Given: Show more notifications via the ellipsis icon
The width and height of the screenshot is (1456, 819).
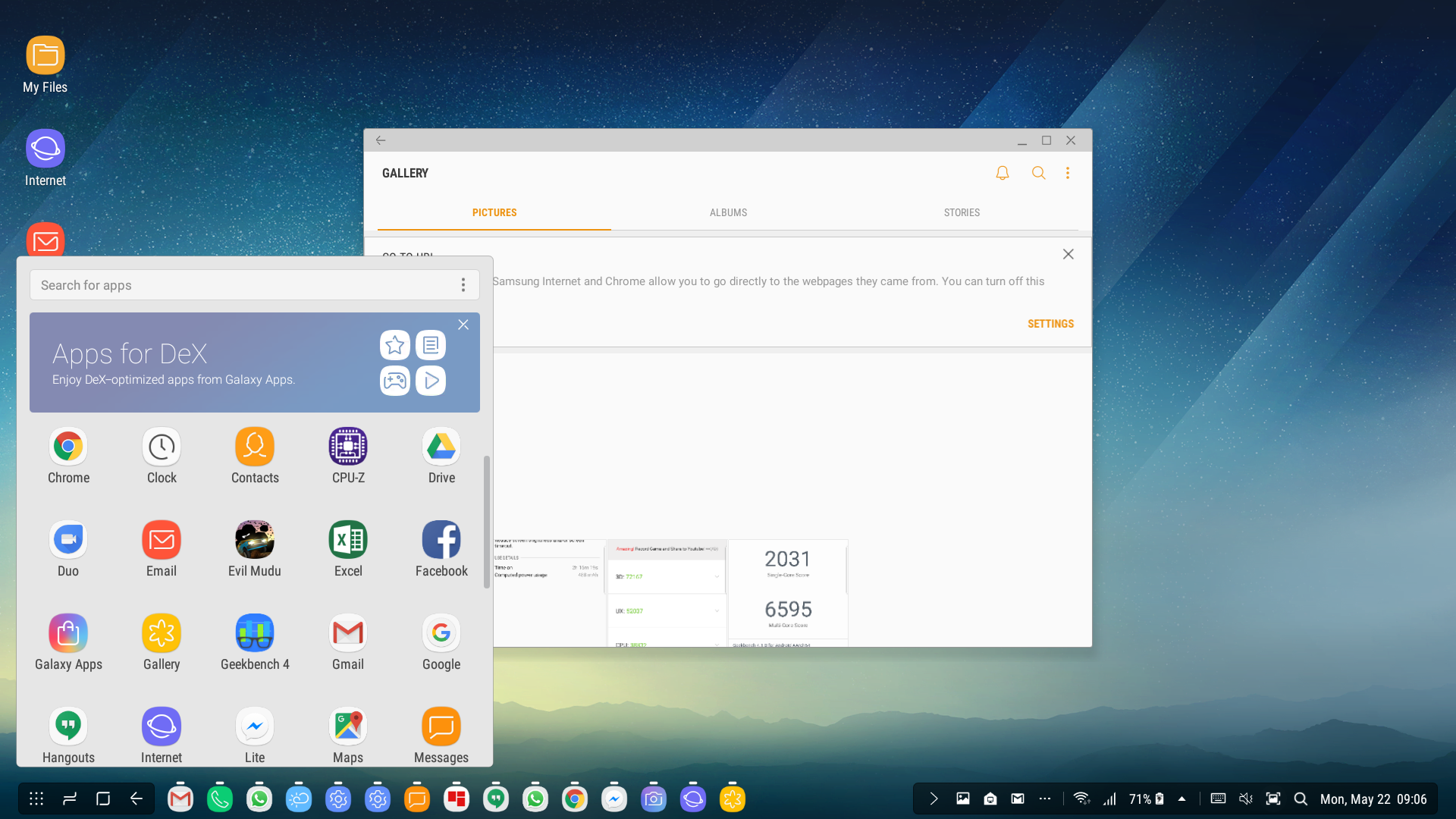Looking at the screenshot, I should pos(1045,799).
